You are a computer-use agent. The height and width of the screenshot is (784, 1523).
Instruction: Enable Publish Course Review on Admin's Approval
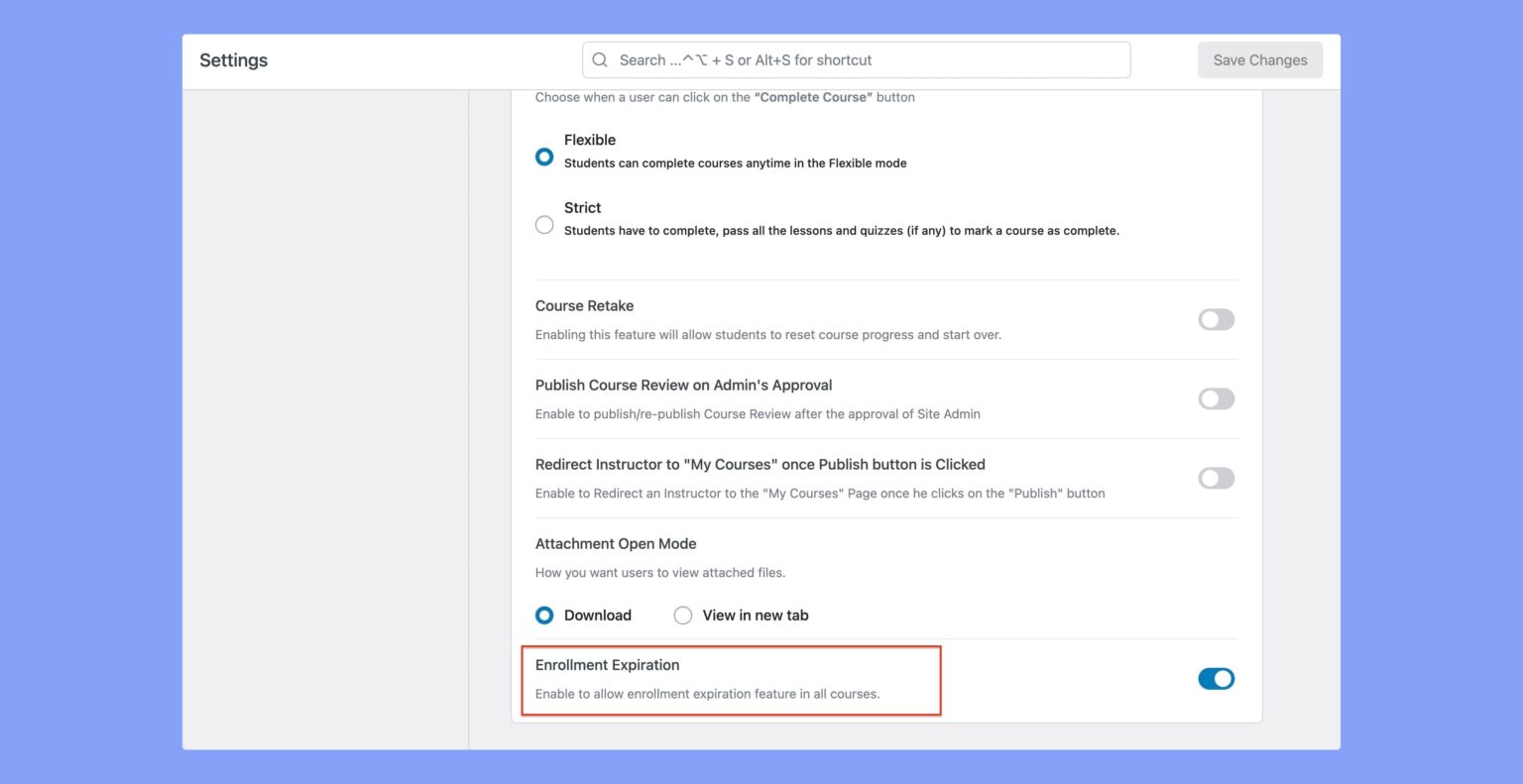(1216, 398)
